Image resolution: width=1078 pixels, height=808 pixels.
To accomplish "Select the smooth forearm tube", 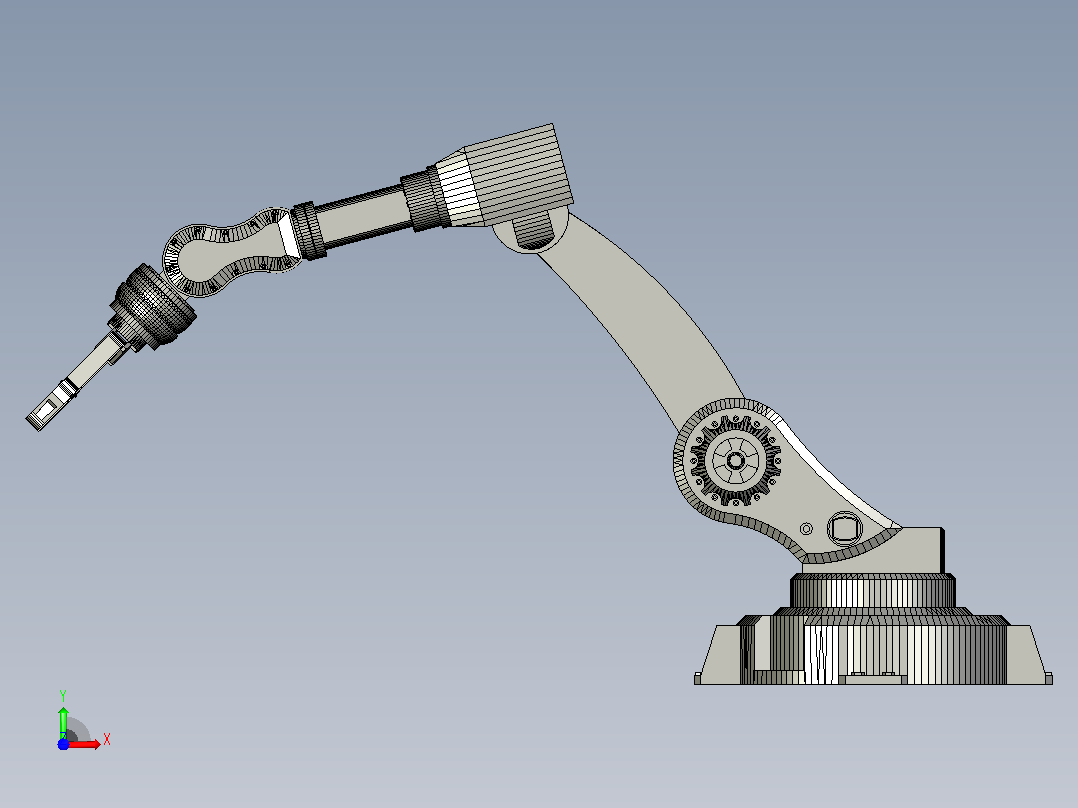I will (363, 217).
